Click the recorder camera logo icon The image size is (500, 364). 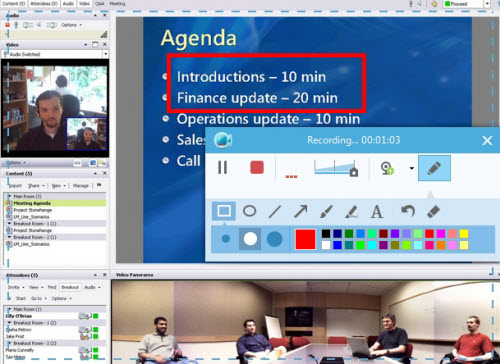223,140
